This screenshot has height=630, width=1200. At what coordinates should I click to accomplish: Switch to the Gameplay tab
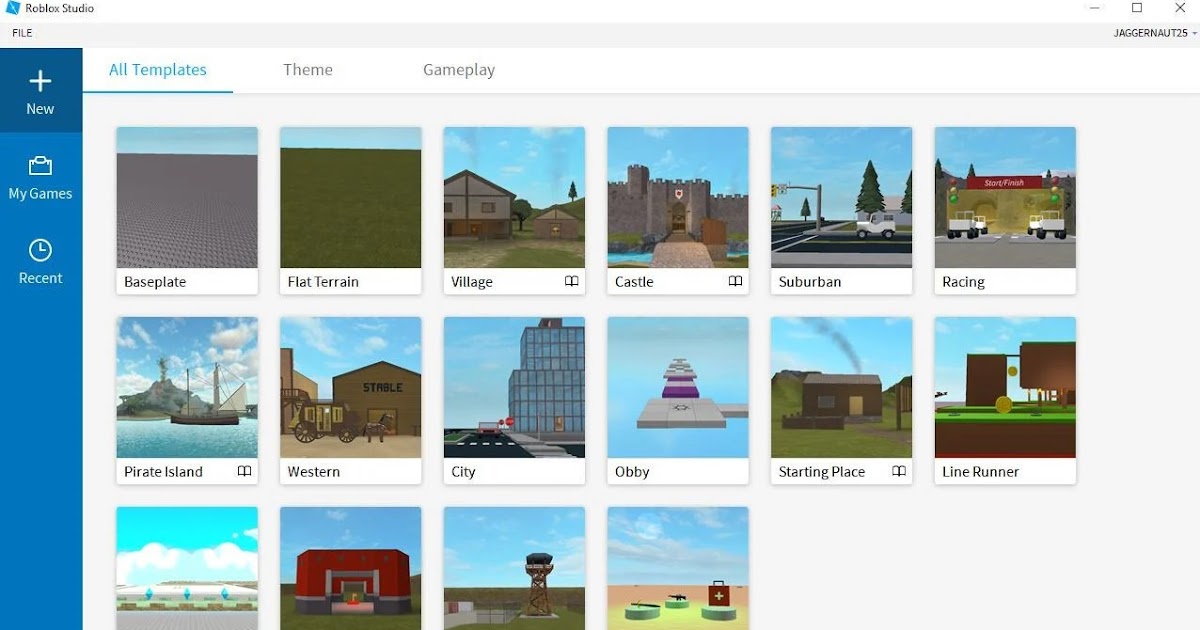pos(459,70)
